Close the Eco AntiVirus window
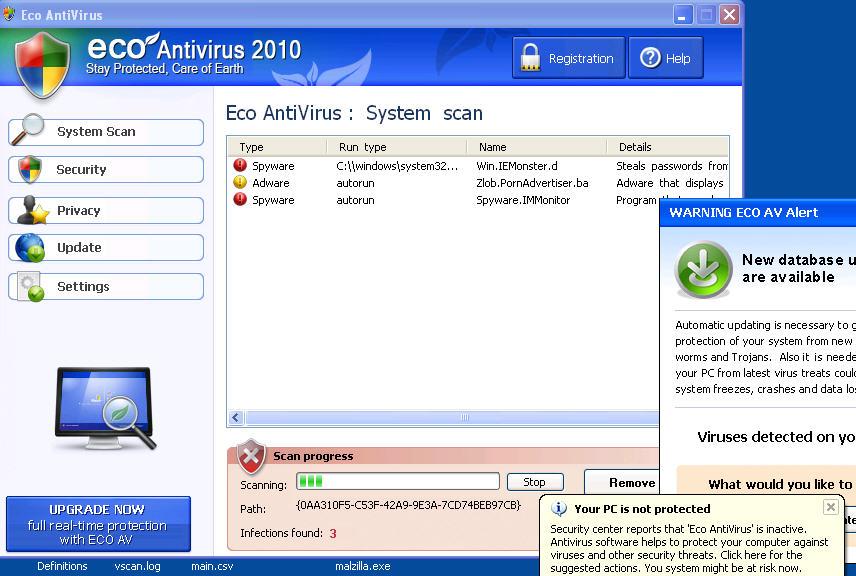Viewport: 856px width, 576px height. (729, 15)
